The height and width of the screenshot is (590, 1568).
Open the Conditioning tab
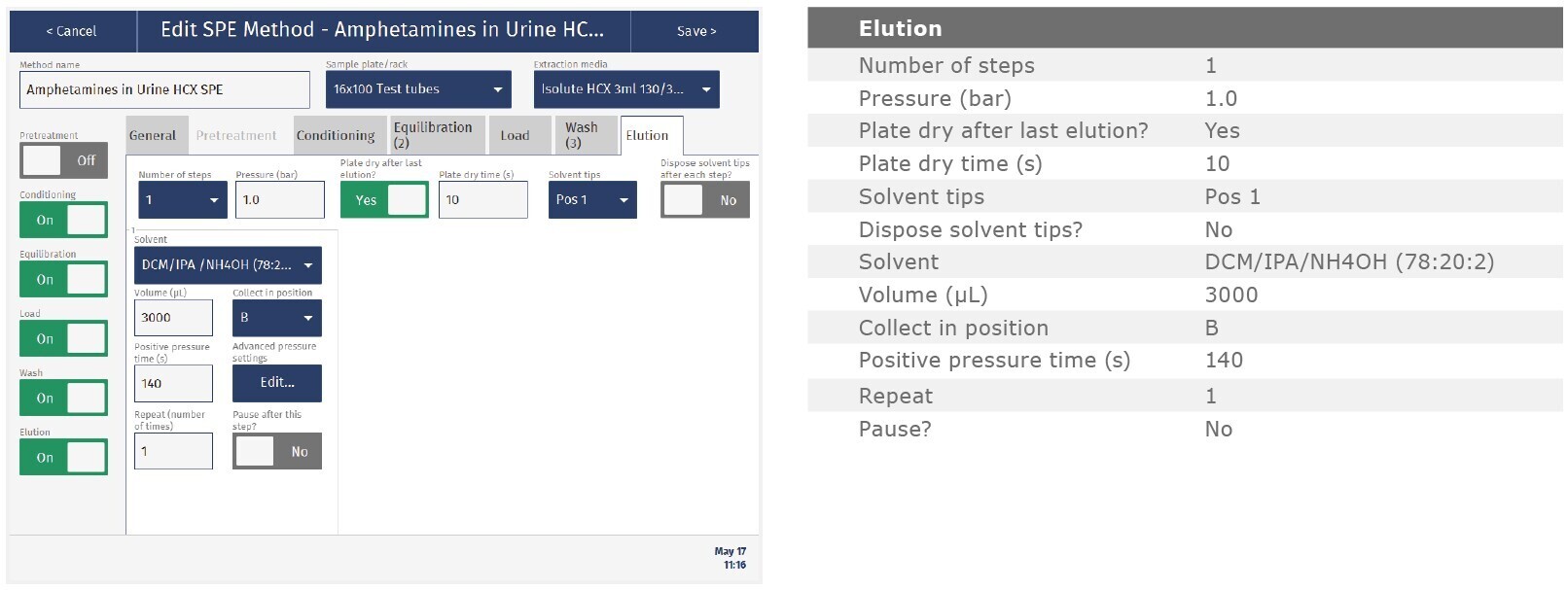(x=336, y=136)
